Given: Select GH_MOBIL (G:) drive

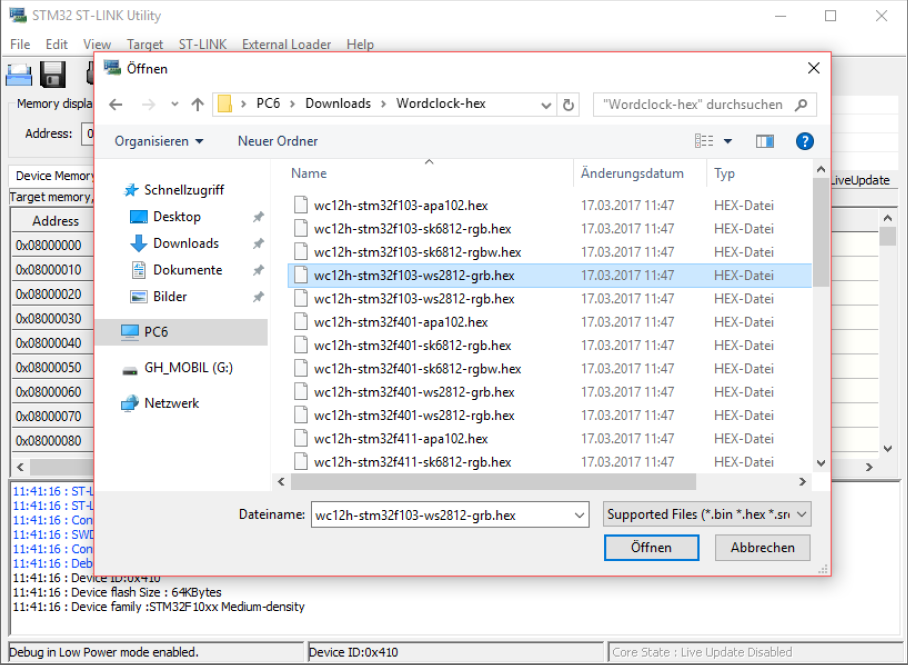Looking at the screenshot, I should click(177, 368).
